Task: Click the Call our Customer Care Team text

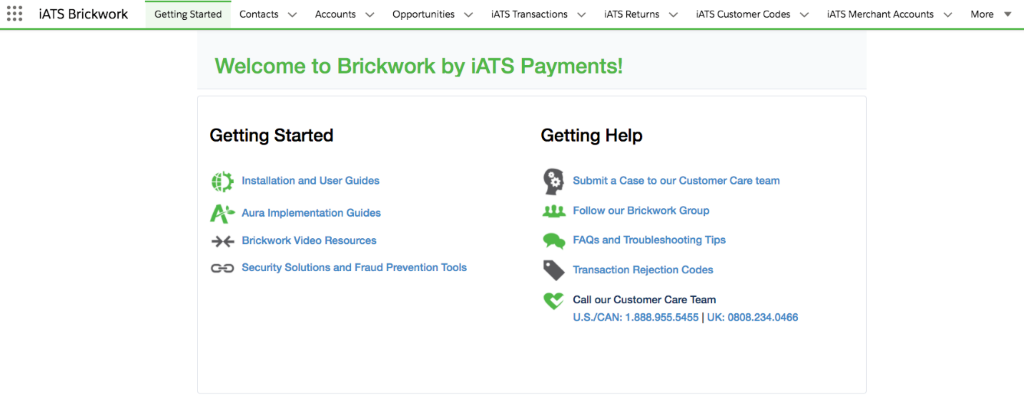Action: click(644, 300)
